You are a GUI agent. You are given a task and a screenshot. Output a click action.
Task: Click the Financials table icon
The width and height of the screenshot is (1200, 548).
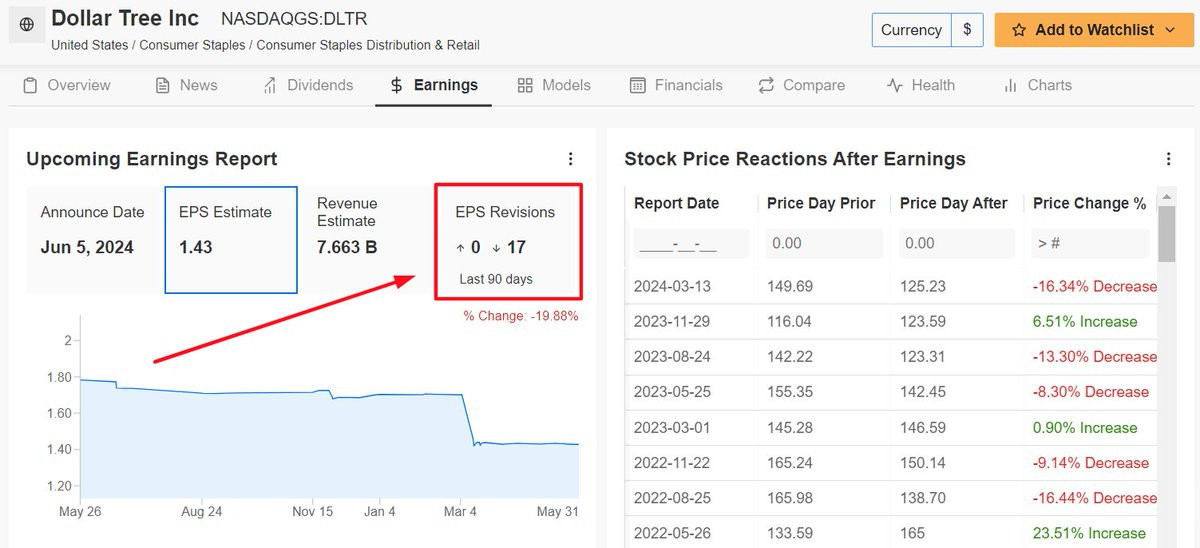[638, 85]
